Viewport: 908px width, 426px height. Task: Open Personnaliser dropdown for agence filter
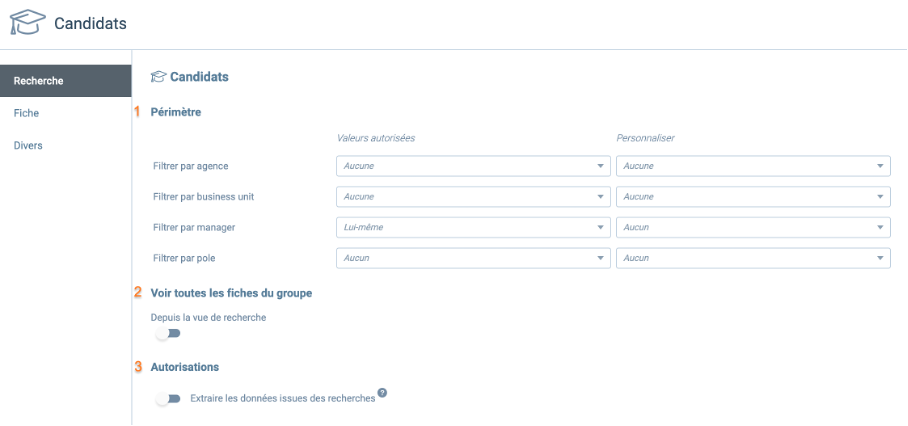753,166
